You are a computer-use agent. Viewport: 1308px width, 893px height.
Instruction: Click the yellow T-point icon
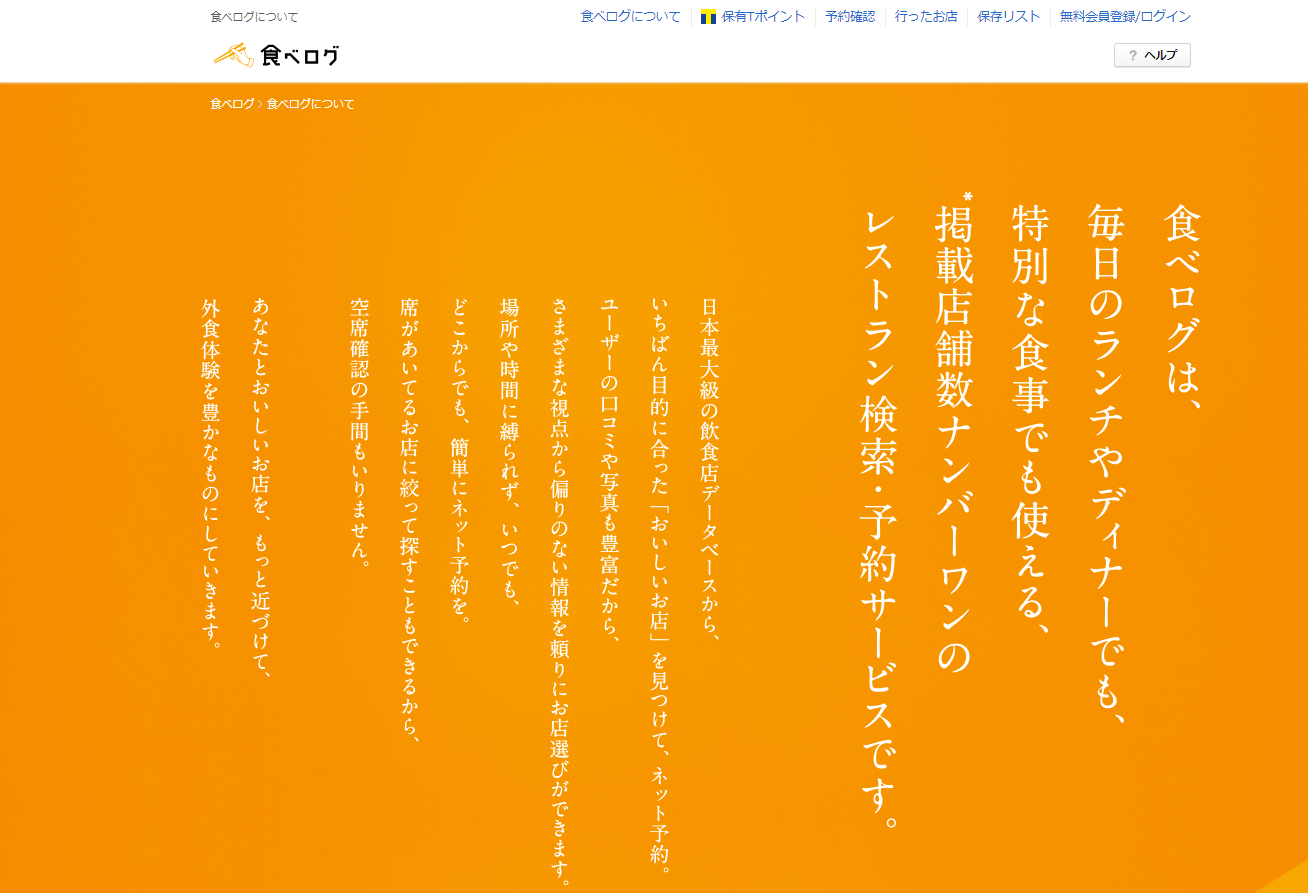pyautogui.click(x=708, y=17)
